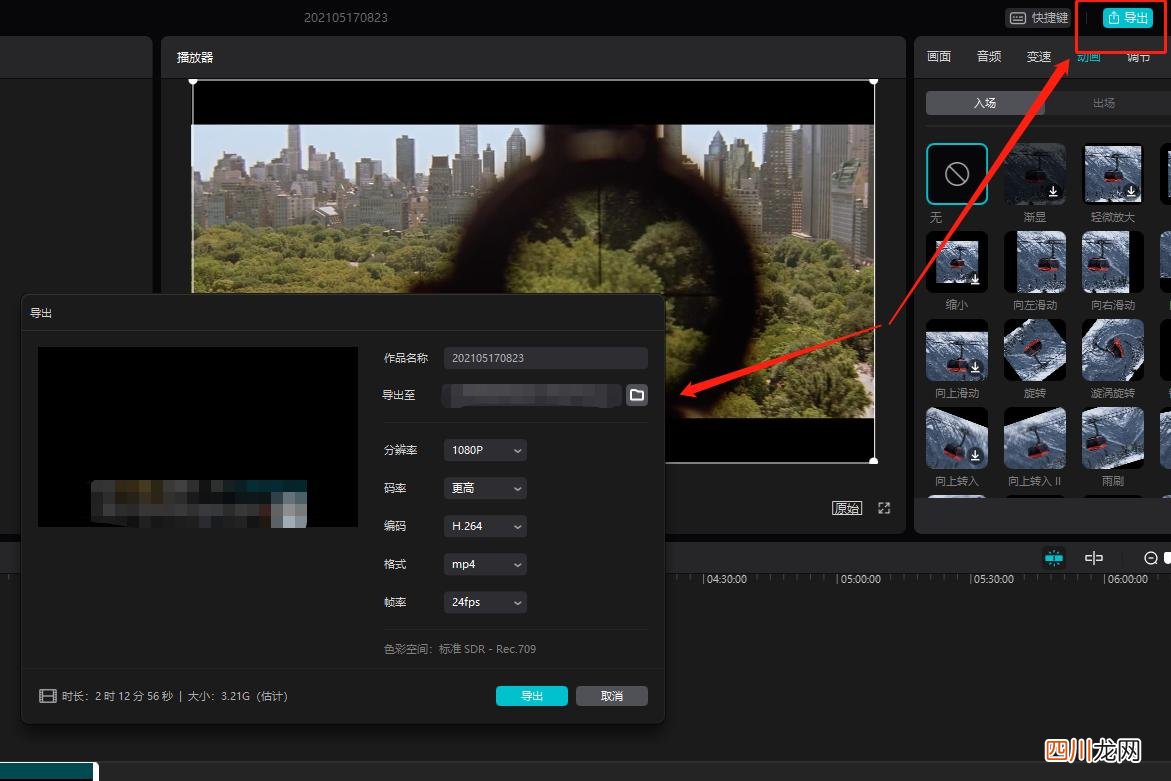Select the 向右滑动 animation thumbnail
This screenshot has width=1171, height=781.
(1113, 262)
